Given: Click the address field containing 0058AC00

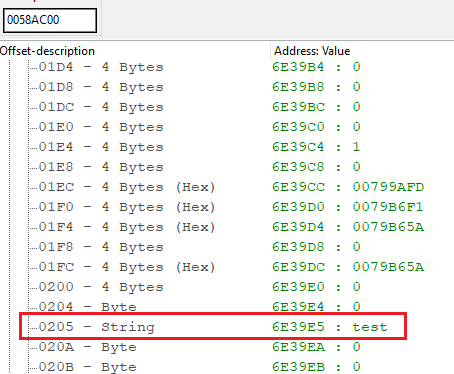Looking at the screenshot, I should click(50, 20).
